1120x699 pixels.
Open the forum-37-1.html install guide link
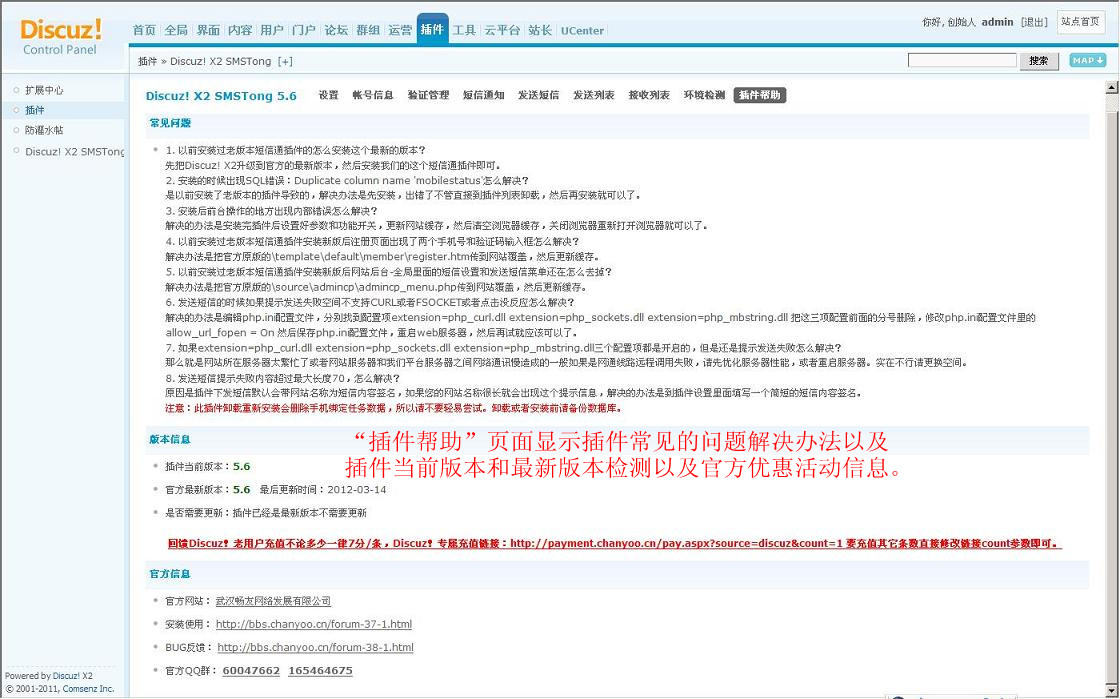[314, 624]
